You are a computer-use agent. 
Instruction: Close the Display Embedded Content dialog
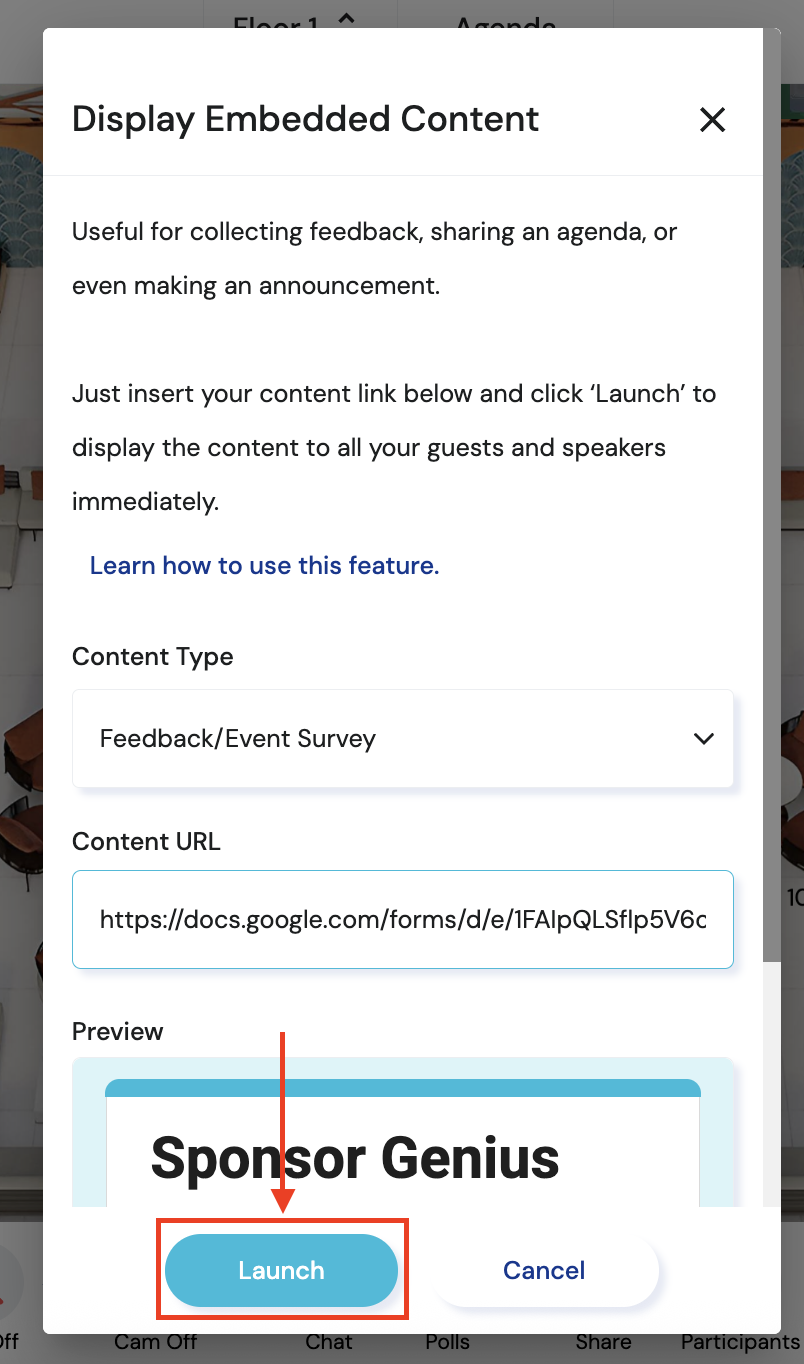pos(712,120)
